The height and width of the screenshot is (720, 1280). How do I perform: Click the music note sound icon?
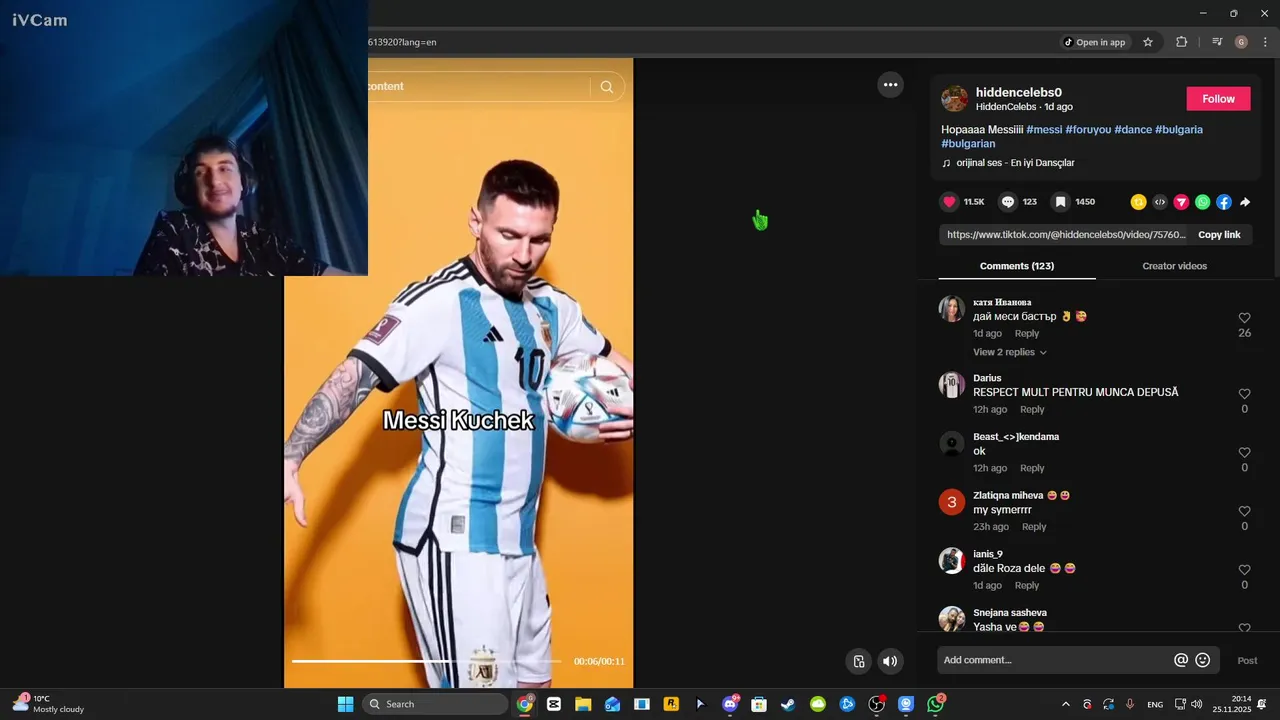[x=946, y=163]
